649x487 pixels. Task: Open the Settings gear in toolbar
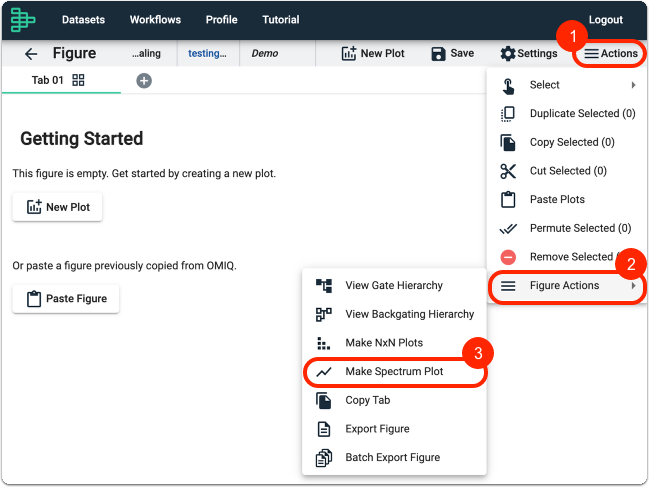529,53
